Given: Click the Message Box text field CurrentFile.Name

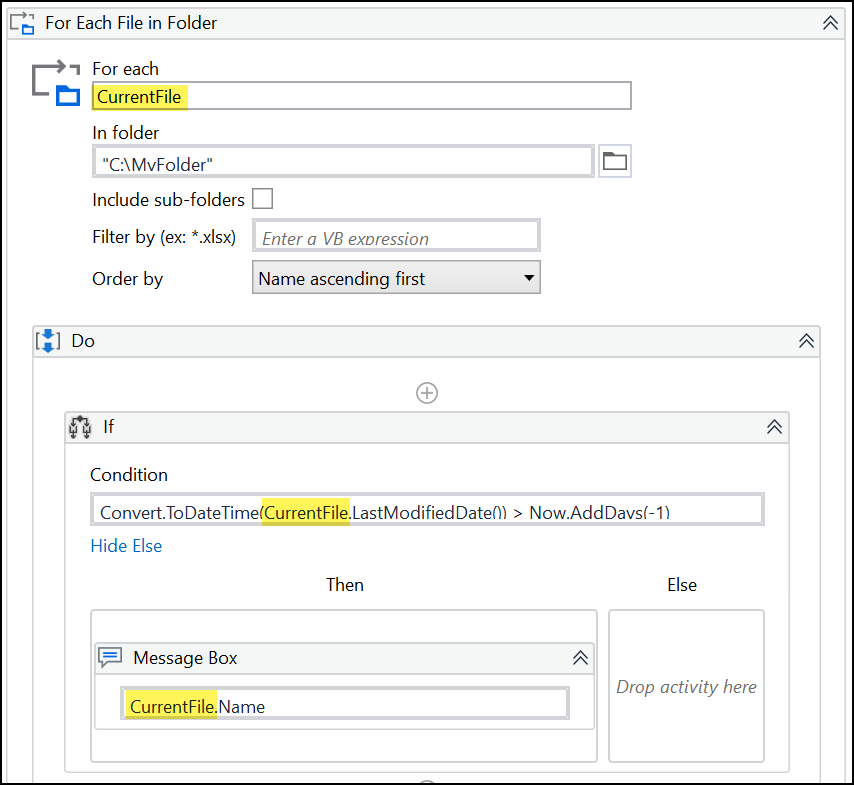Looking at the screenshot, I should click(x=345, y=703).
